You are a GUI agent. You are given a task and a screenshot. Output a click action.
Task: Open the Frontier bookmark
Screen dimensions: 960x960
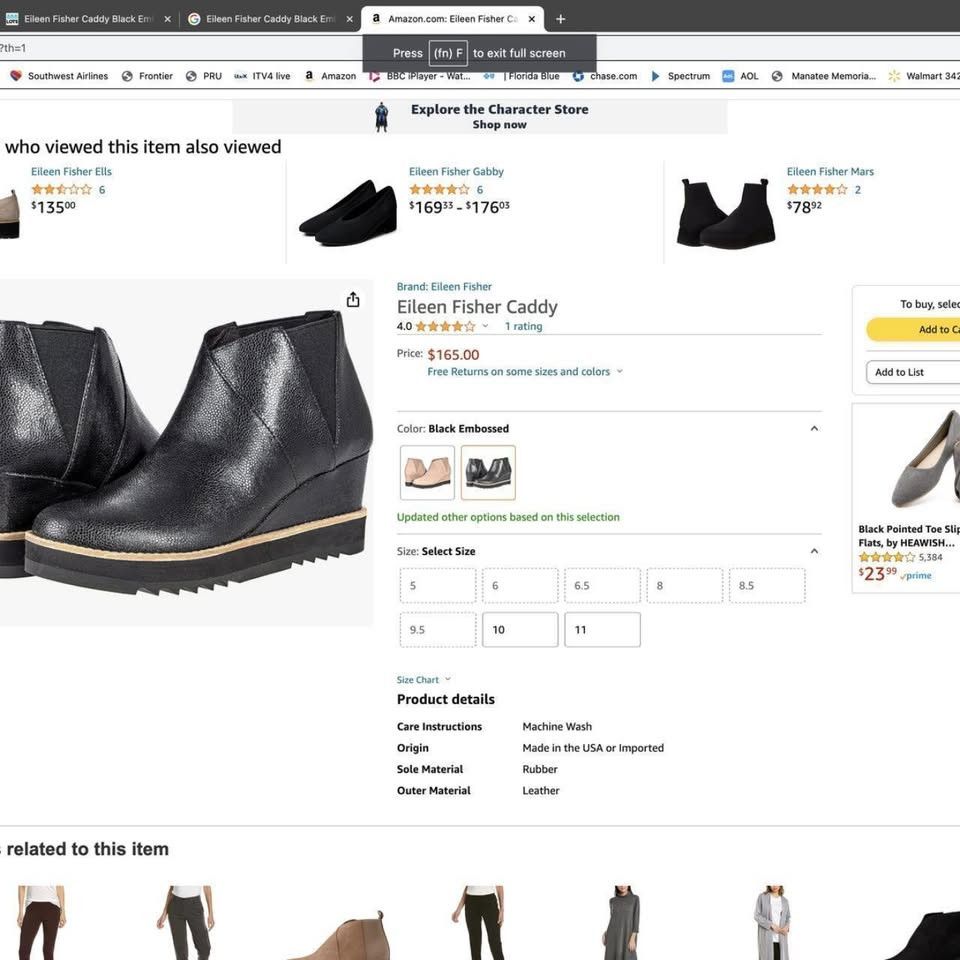click(147, 76)
